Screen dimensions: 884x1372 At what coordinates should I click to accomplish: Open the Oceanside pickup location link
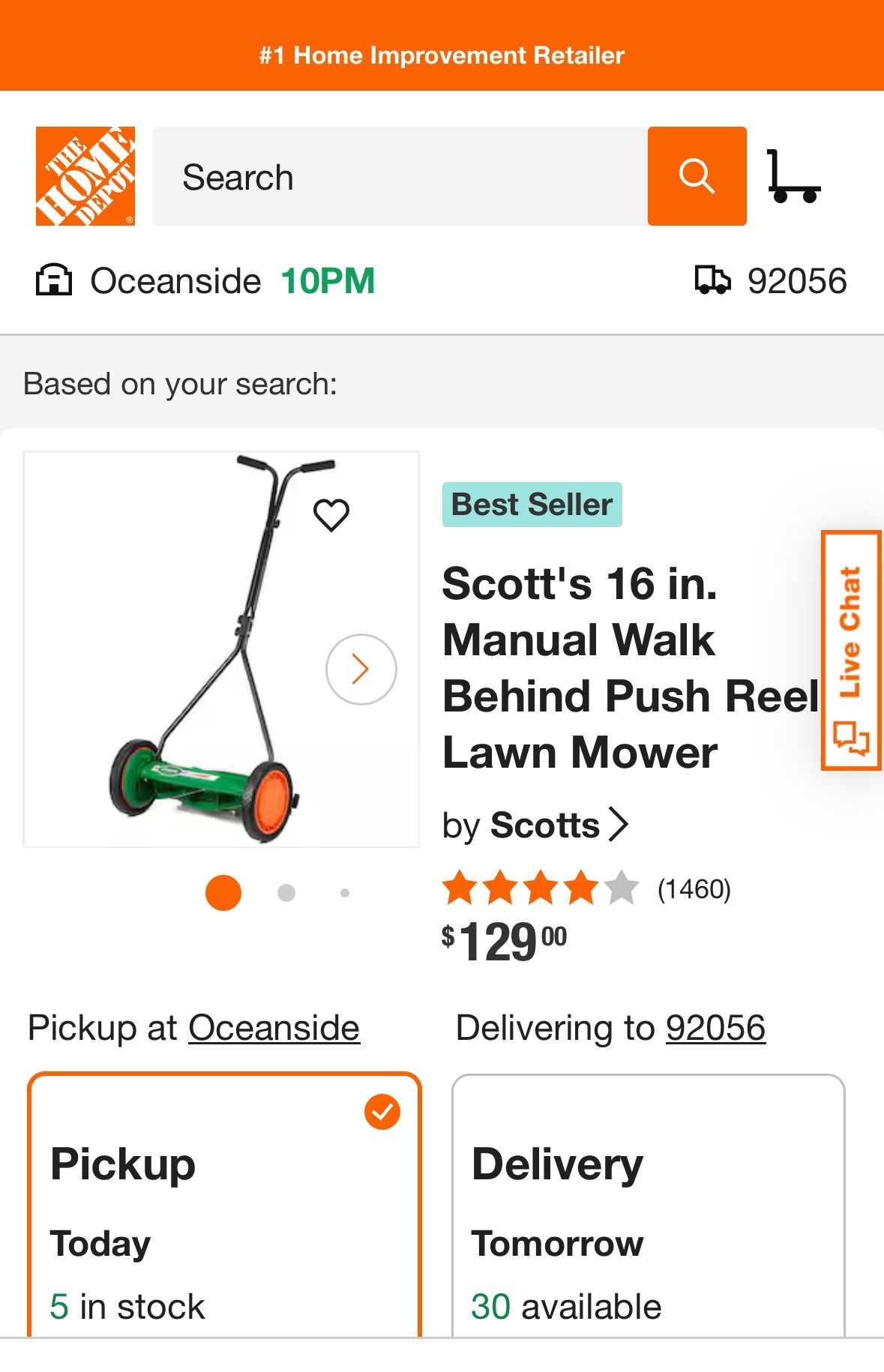click(x=274, y=1028)
